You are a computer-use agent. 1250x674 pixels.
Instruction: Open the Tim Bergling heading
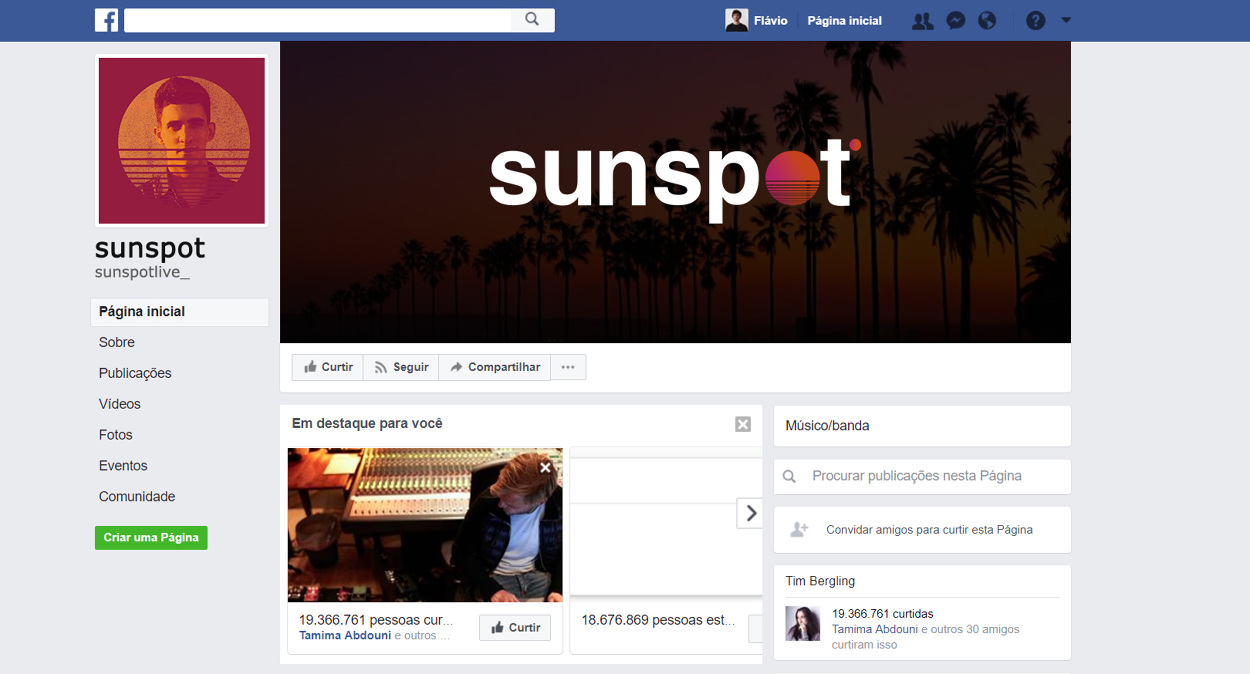point(820,581)
